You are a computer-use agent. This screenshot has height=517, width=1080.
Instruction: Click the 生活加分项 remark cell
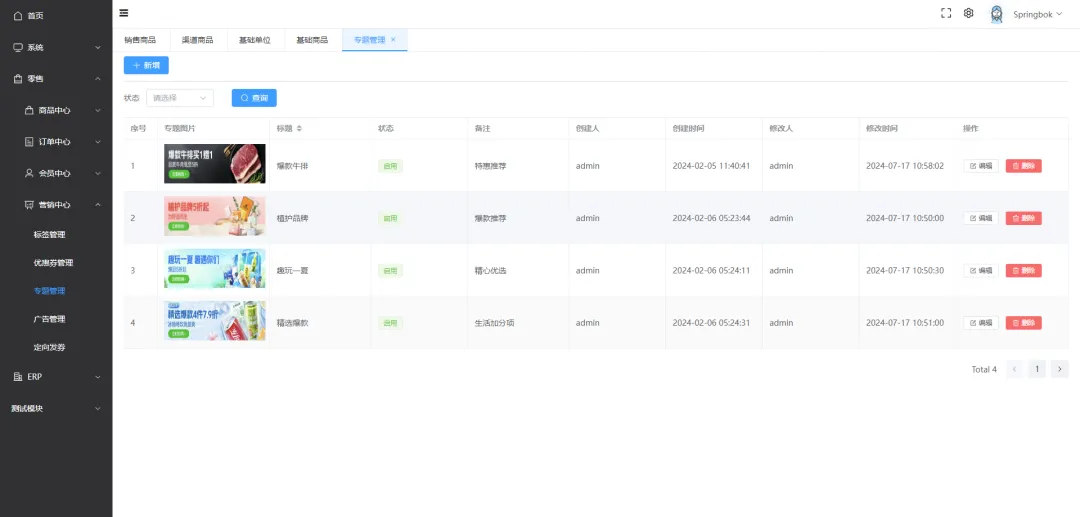tap(495, 323)
